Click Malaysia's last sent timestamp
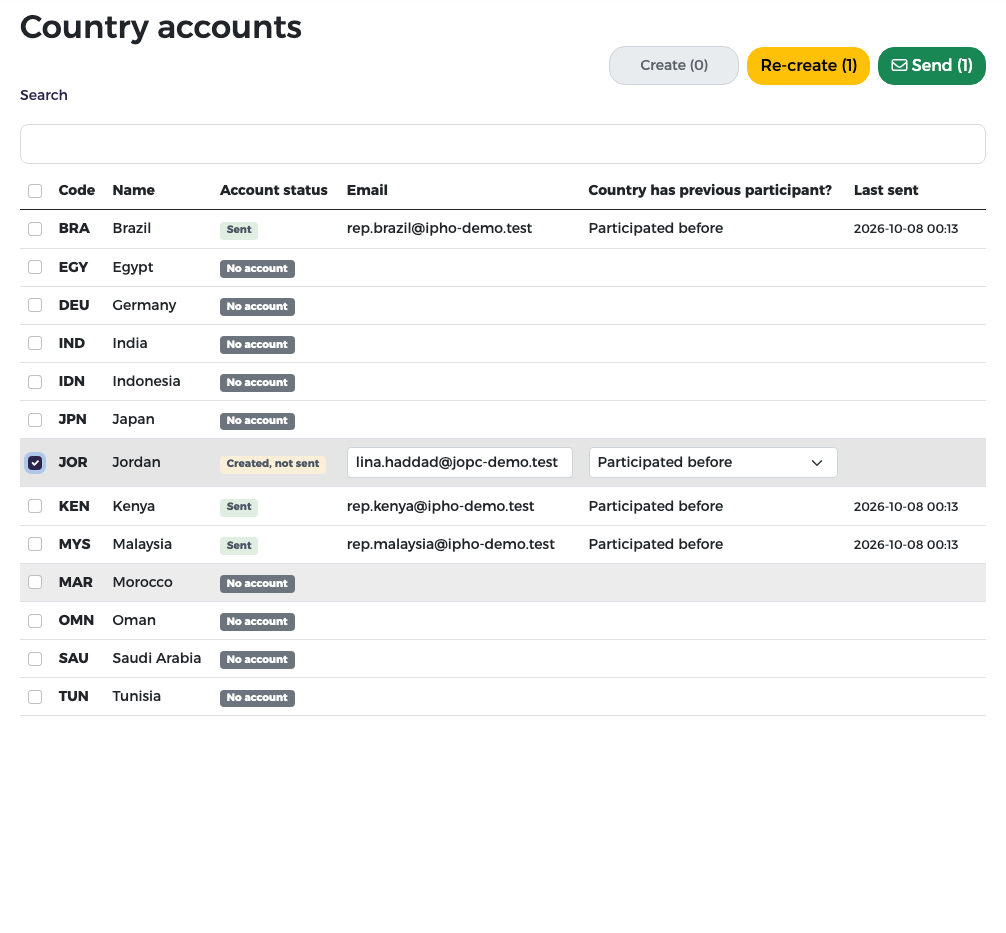Screen dimensions: 1006x933 [x=906, y=545]
